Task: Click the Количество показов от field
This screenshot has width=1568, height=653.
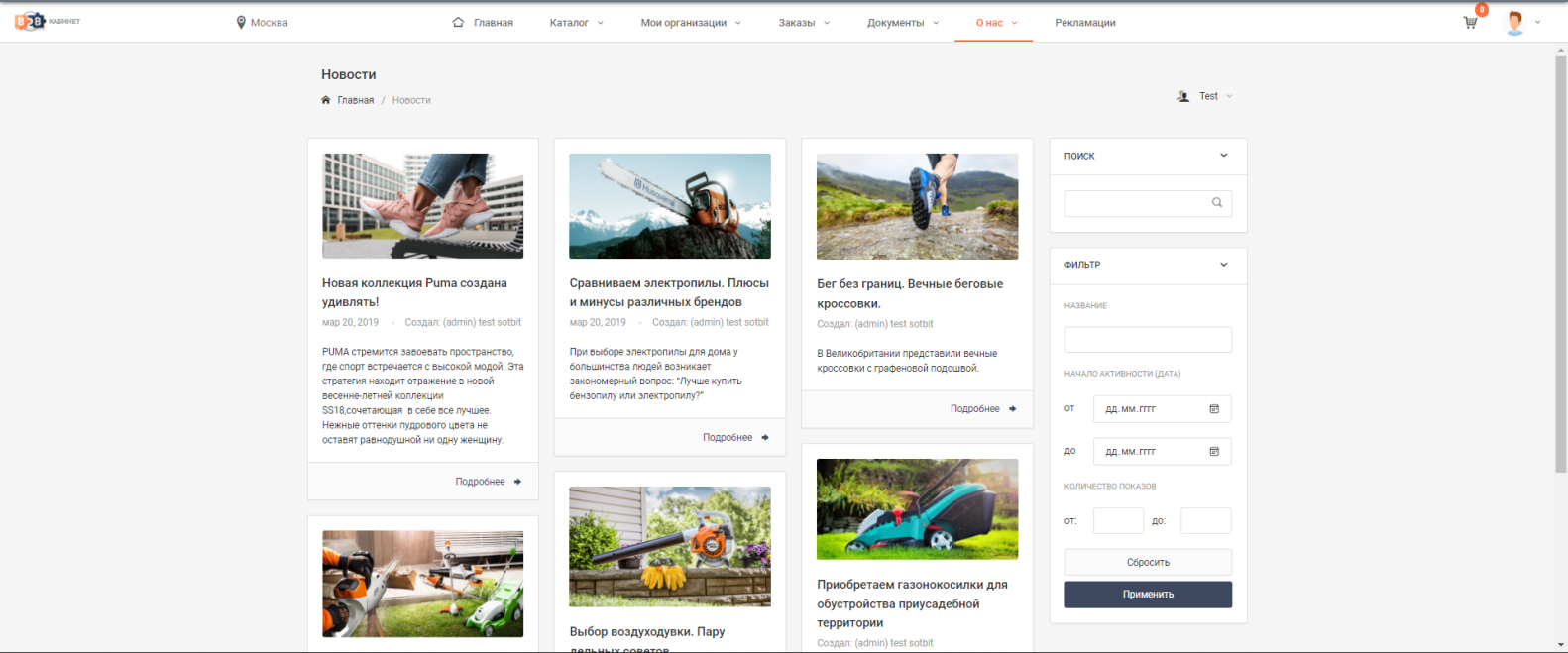Action: point(1118,521)
